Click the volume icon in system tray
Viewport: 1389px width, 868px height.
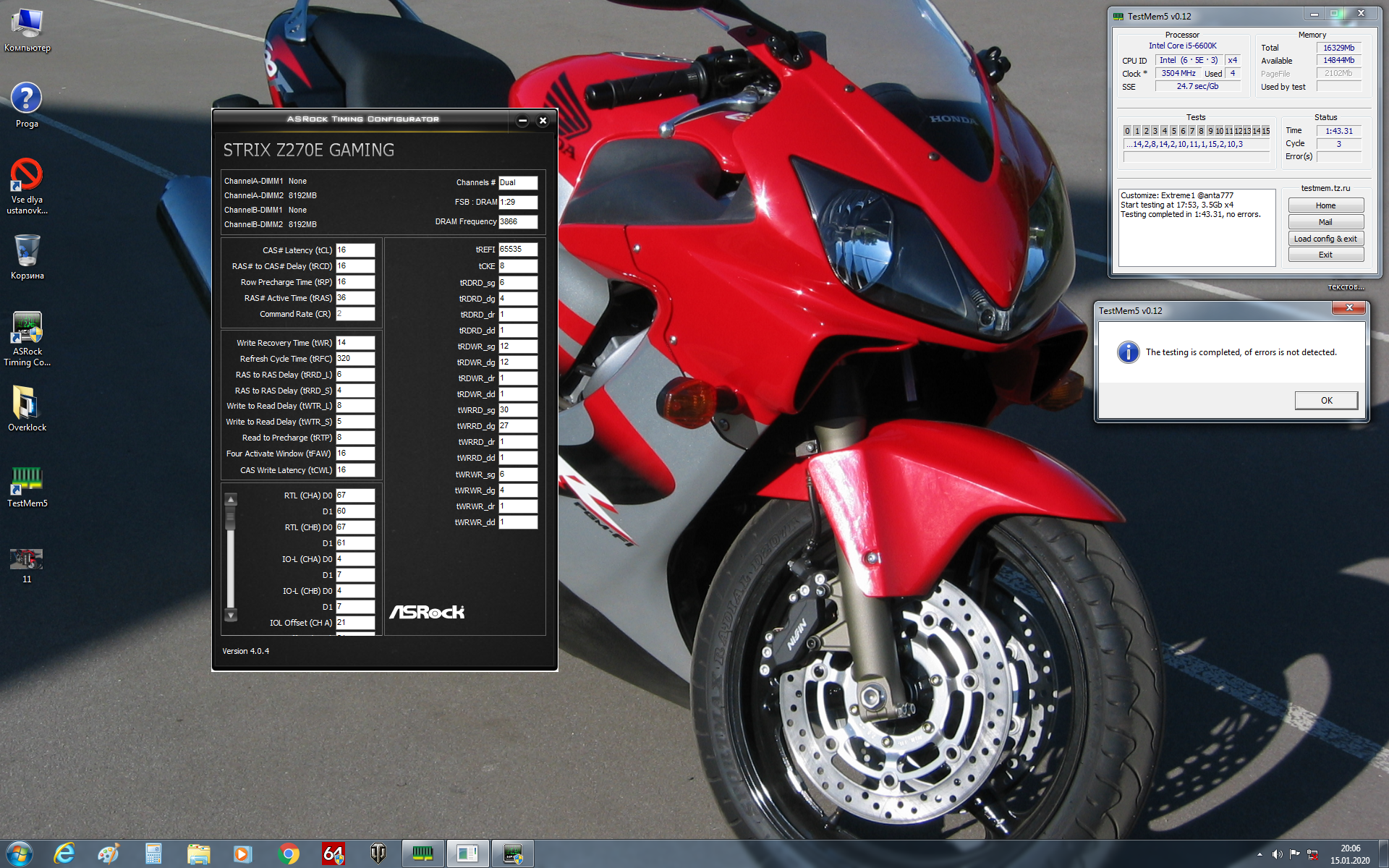(1277, 854)
